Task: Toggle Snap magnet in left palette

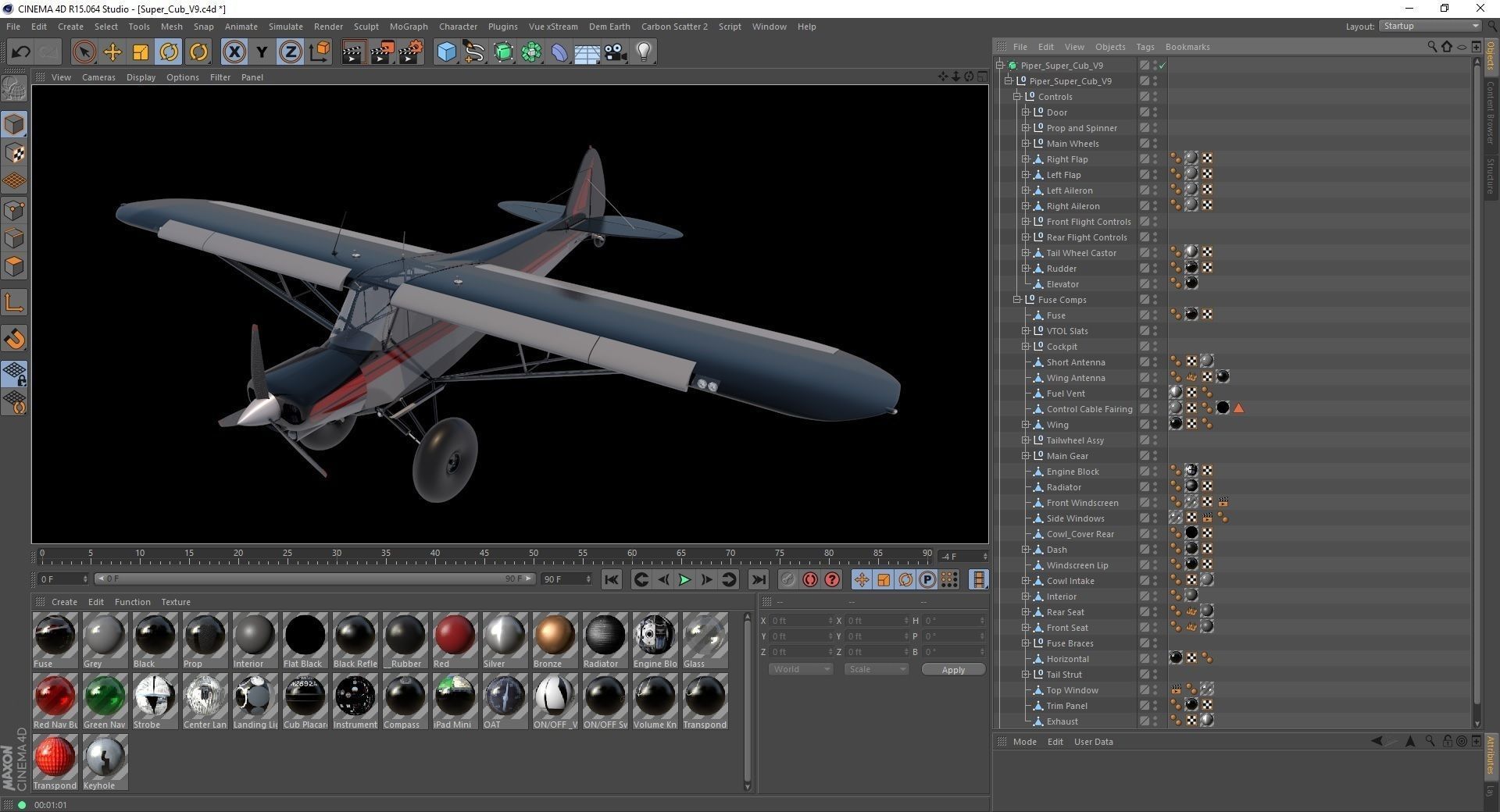Action: 14,339
